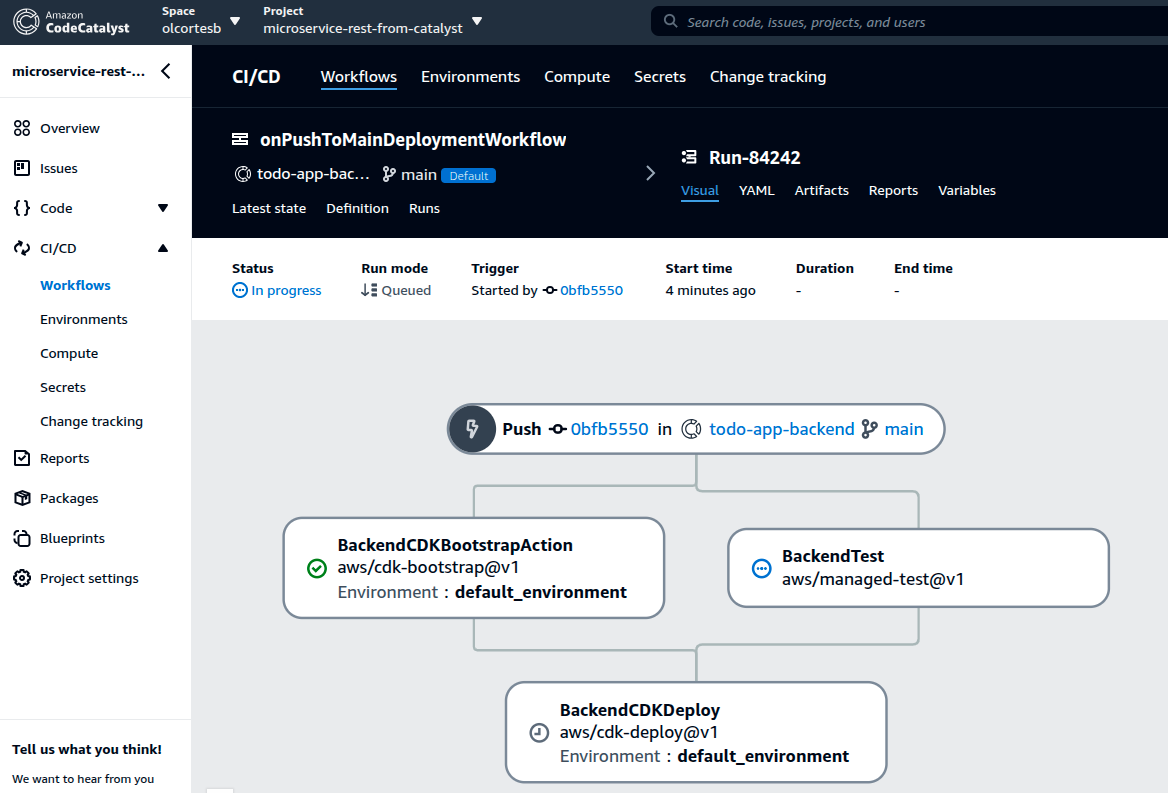Open Packages in the sidebar
This screenshot has height=793, width=1168.
coord(69,498)
